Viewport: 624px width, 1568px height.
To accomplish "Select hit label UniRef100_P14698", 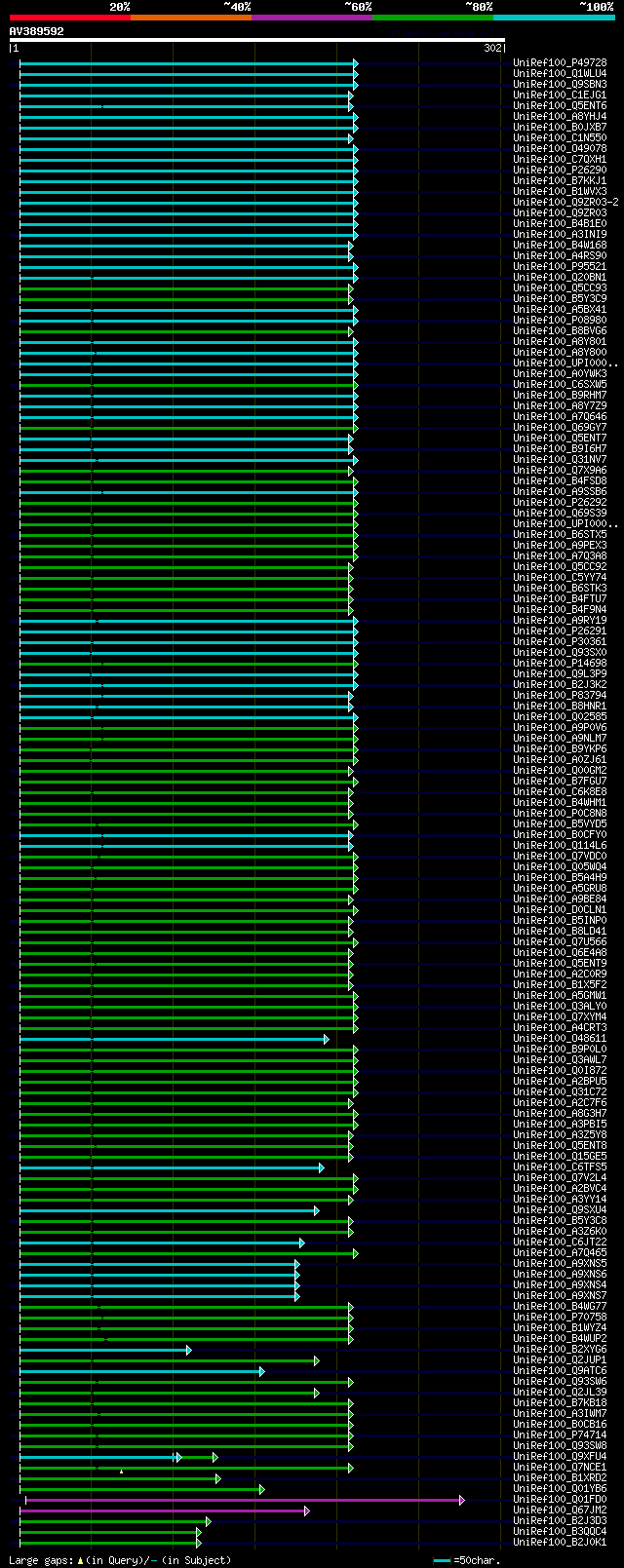I will (560, 663).
